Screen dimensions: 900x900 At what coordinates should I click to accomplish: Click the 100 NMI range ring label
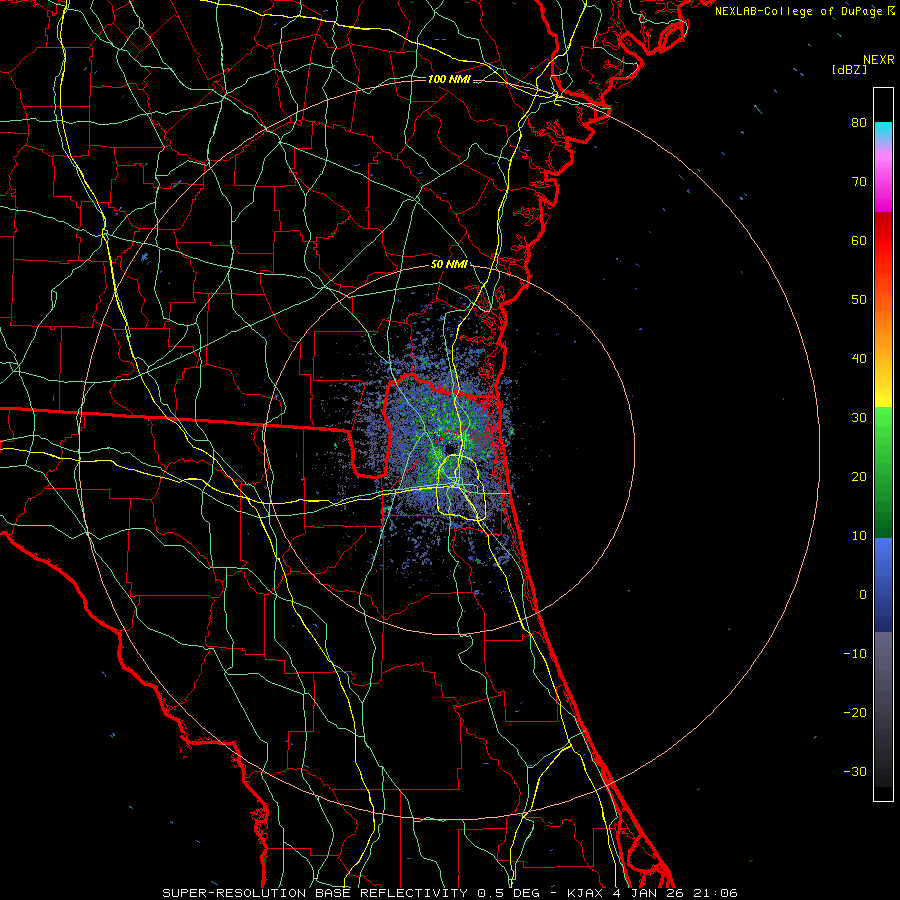[x=449, y=79]
